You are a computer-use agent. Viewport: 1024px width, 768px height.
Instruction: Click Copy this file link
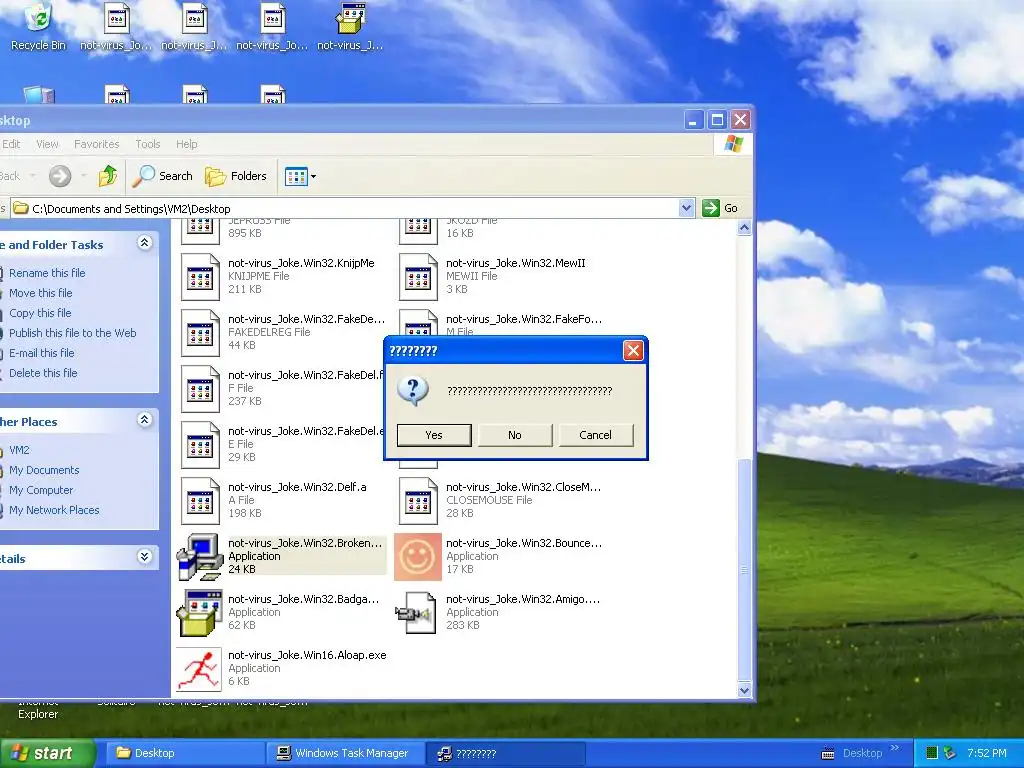[40, 313]
